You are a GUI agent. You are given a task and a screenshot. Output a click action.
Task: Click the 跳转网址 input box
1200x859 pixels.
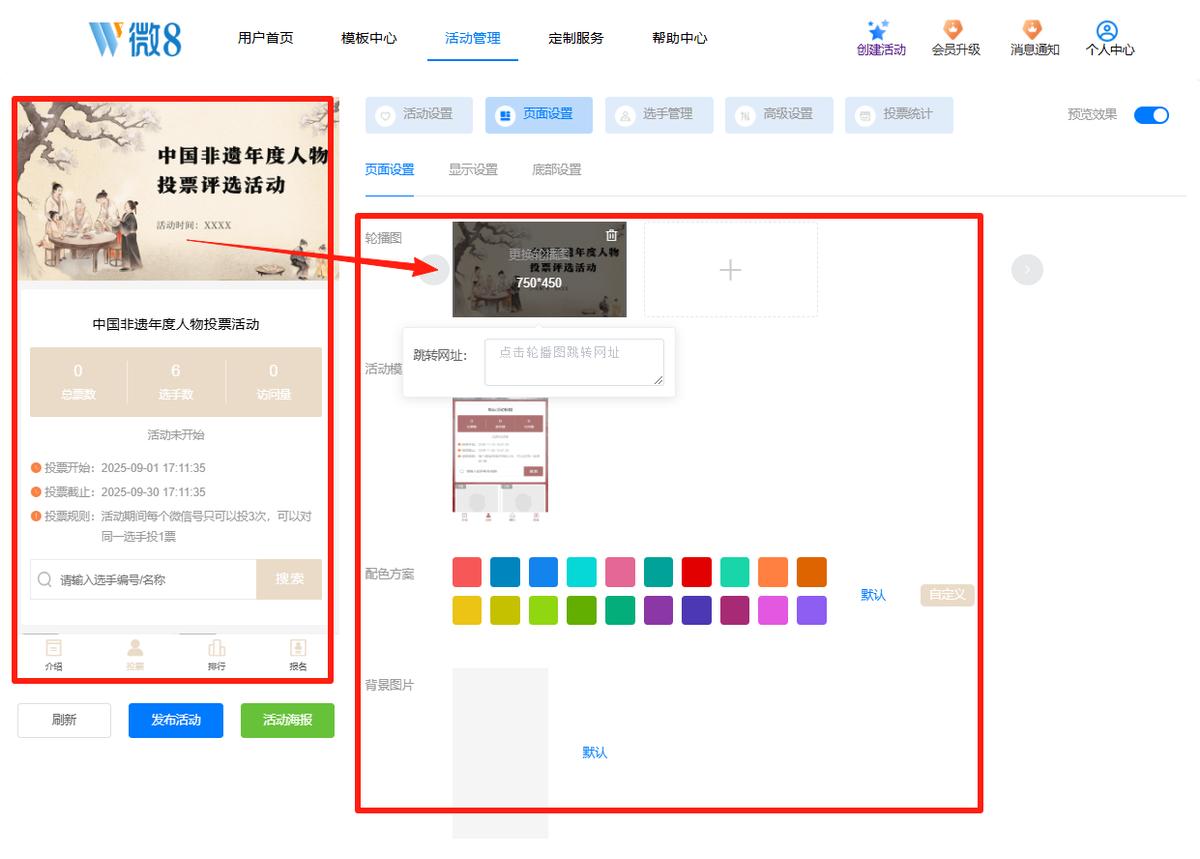pos(574,362)
